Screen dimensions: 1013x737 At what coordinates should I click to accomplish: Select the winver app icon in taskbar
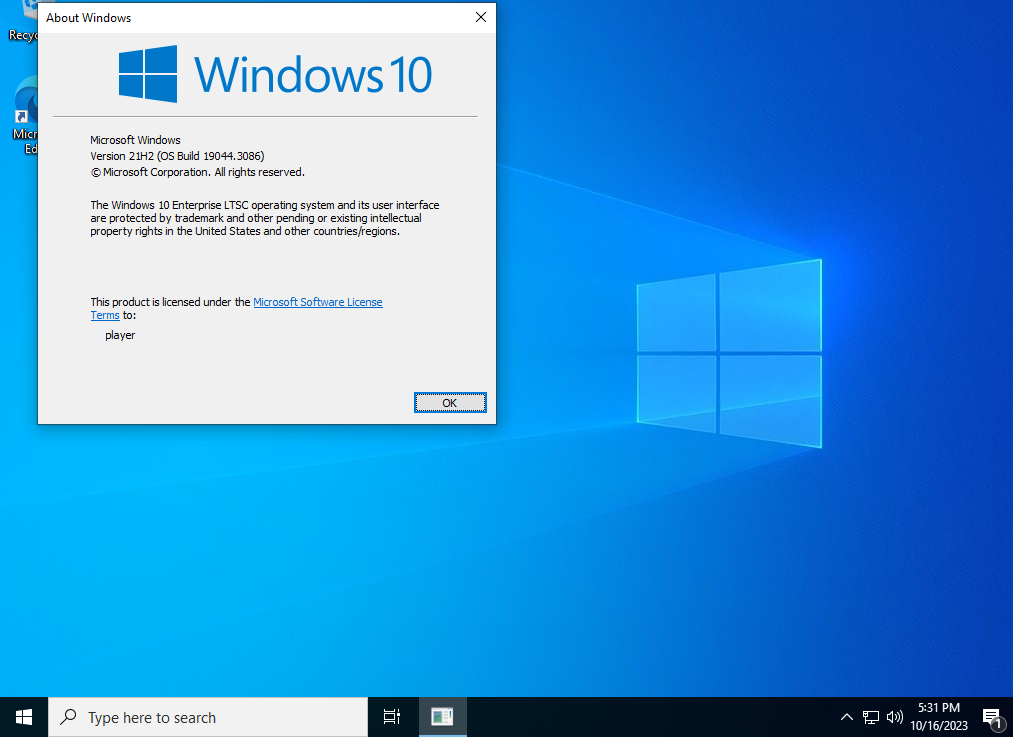pos(443,717)
